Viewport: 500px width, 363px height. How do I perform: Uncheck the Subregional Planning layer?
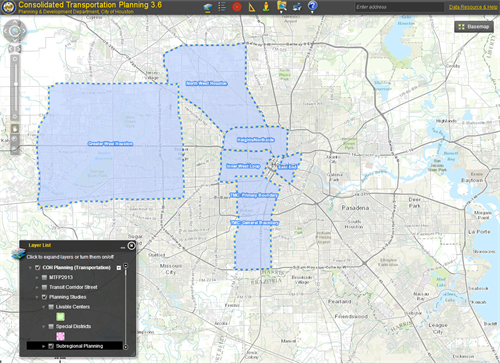[51, 346]
